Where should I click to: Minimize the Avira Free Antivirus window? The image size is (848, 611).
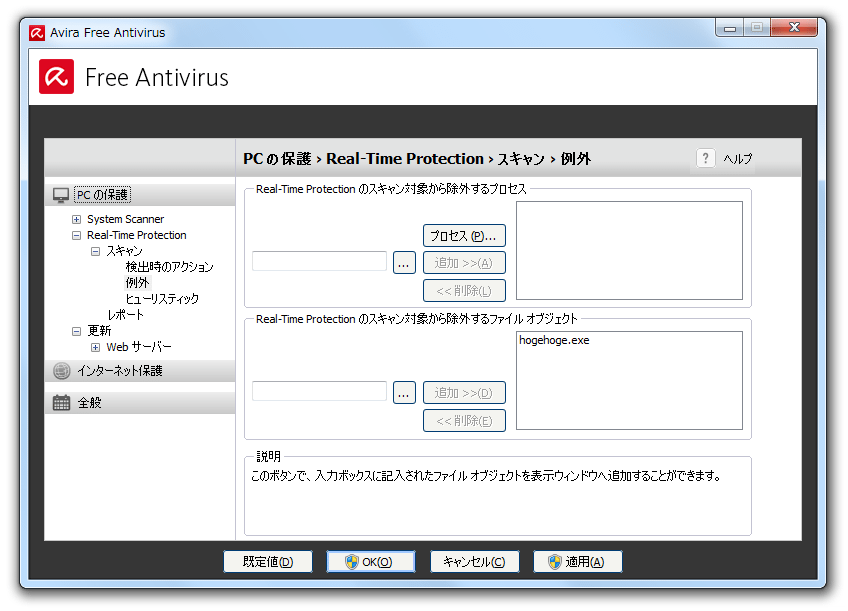pos(730,28)
